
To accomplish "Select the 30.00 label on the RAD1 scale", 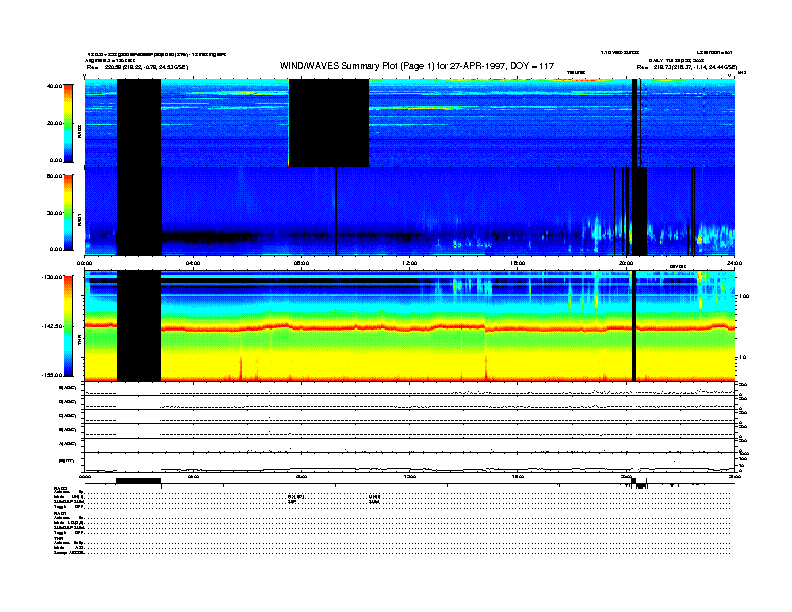I will [x=54, y=213].
